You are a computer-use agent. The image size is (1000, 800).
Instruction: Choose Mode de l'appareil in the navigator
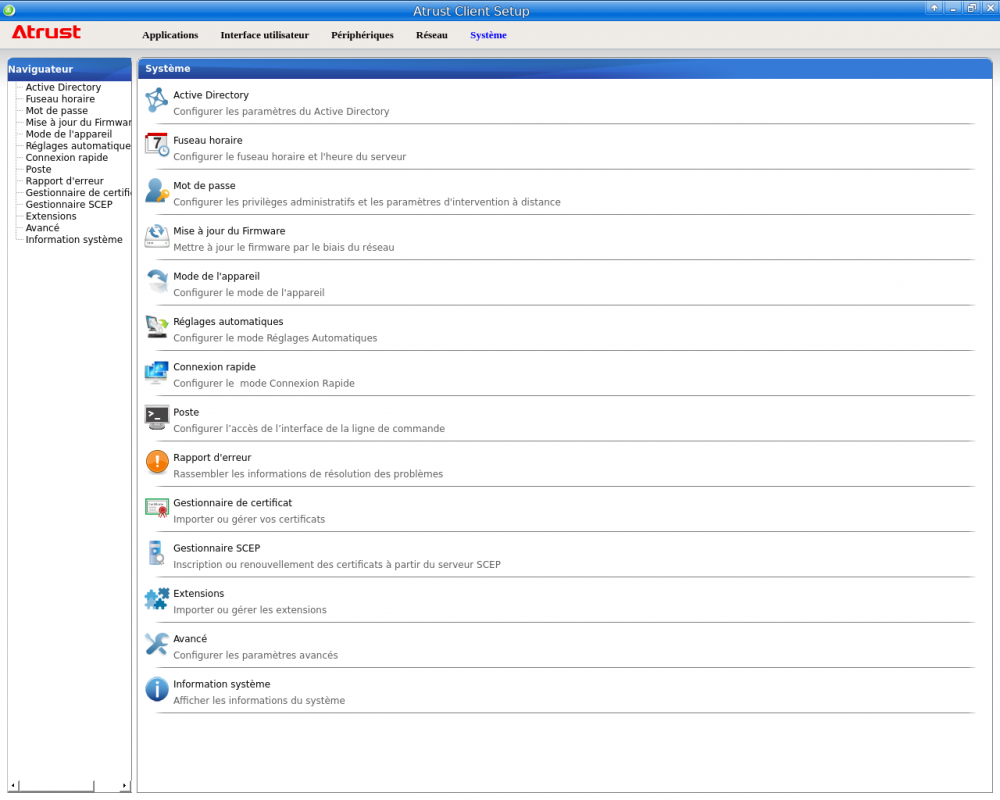[x=68, y=134]
